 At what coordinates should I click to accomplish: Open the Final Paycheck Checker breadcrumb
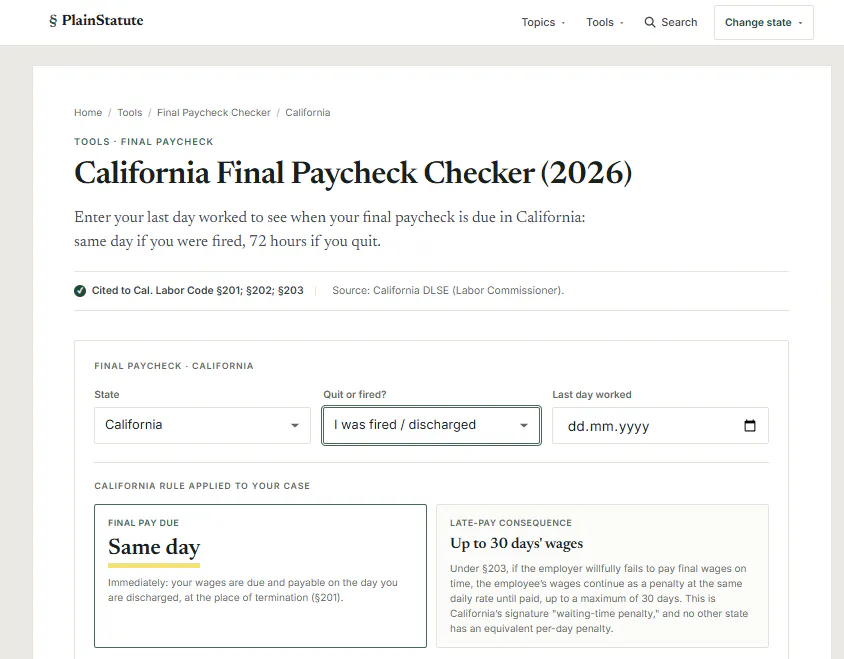pos(214,113)
